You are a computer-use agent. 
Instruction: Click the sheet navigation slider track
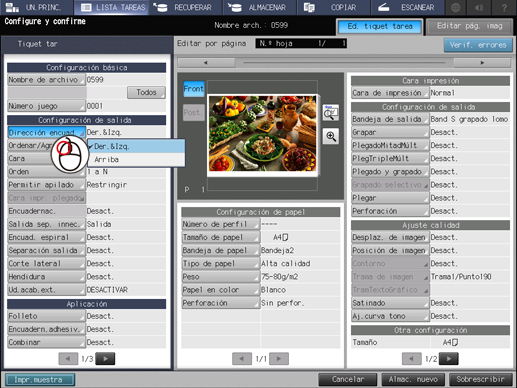click(344, 62)
